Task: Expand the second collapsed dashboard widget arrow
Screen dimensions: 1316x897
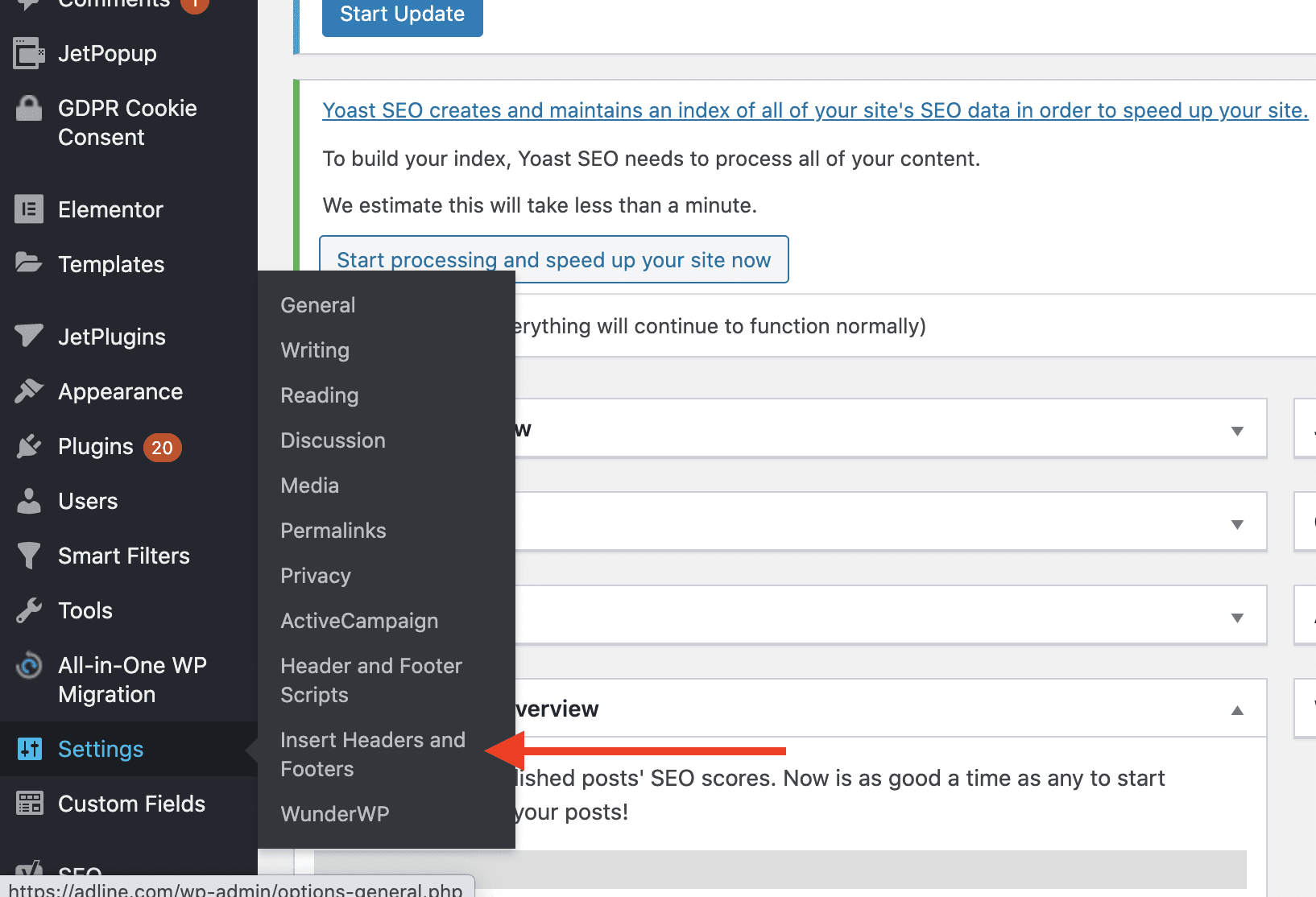Action: (1237, 524)
